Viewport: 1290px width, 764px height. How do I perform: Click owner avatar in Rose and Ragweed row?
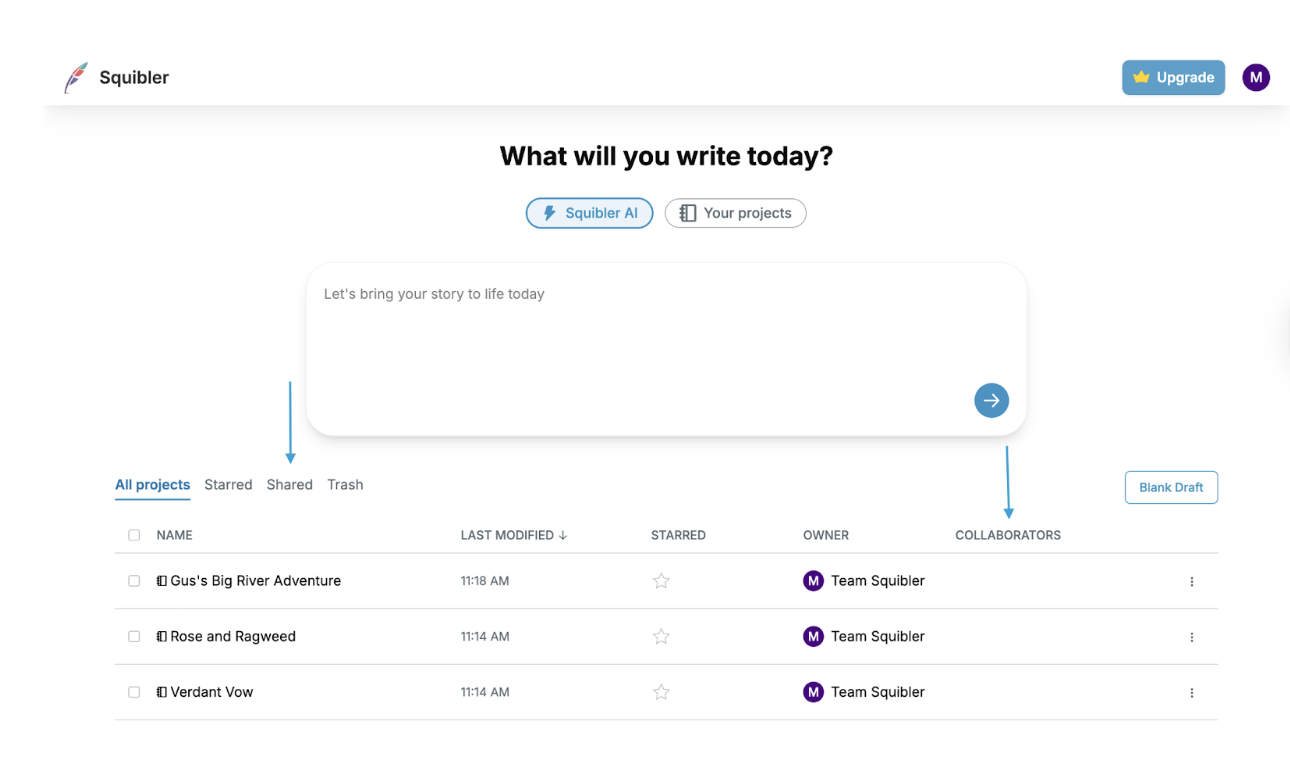813,636
